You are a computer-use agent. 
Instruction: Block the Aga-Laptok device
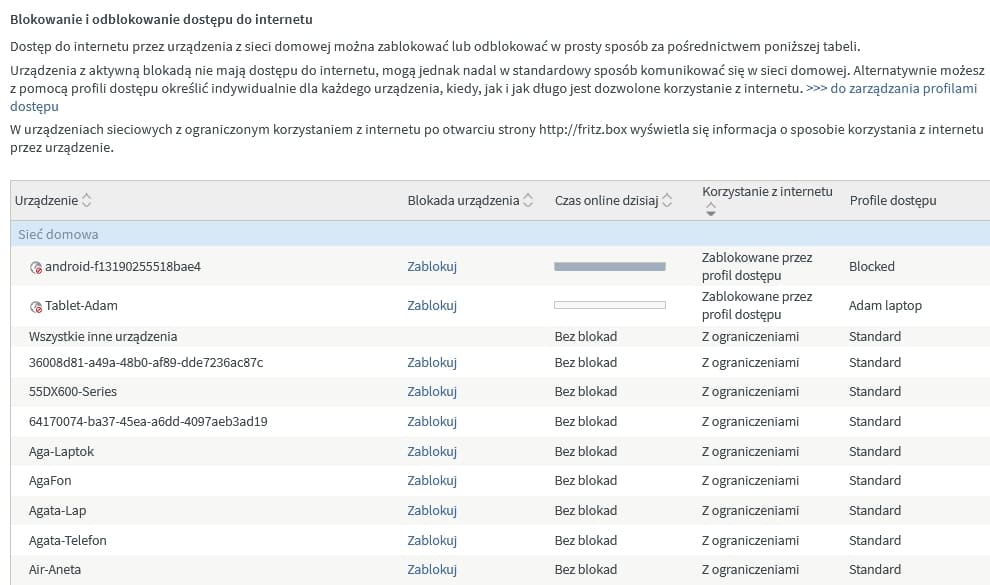tap(431, 451)
